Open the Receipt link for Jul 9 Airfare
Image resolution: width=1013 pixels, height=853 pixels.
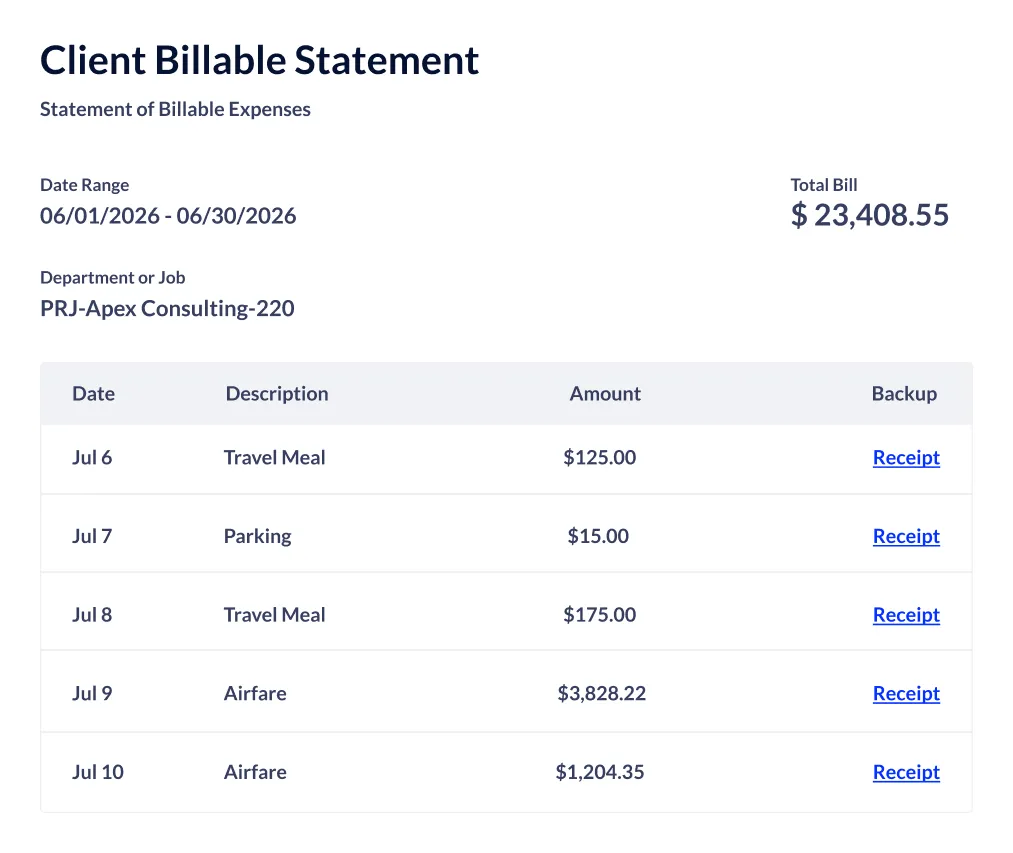[x=906, y=693]
